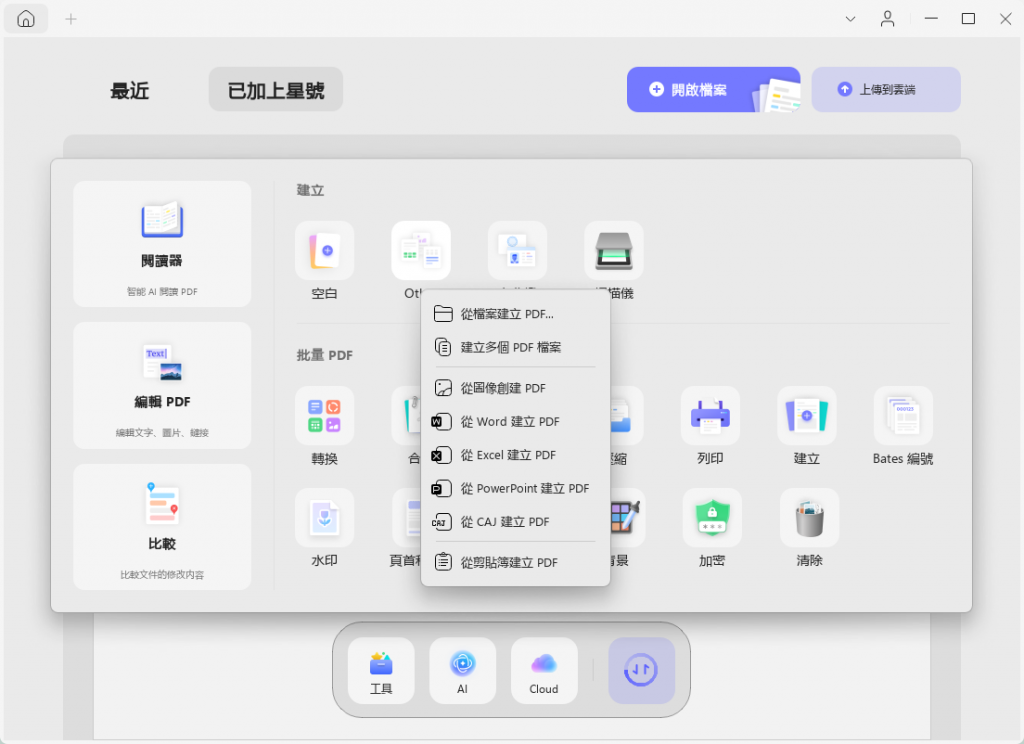Go to the home tab icon

tap(26, 19)
